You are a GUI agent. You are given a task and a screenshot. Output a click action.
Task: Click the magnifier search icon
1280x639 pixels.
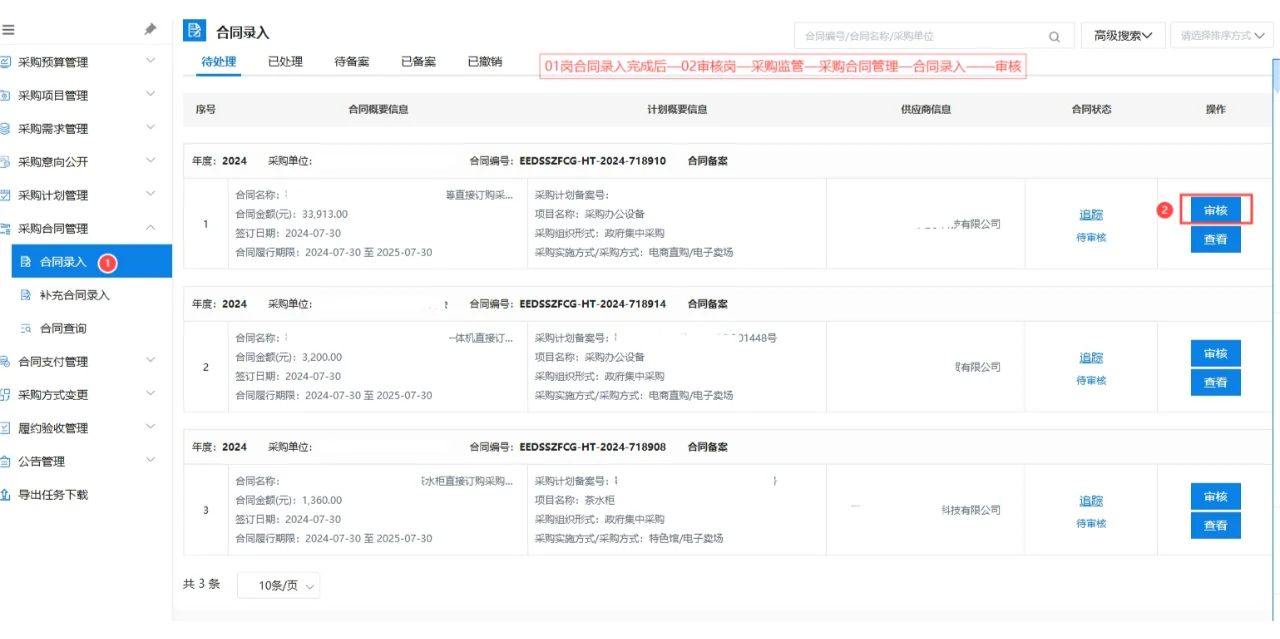coord(1054,37)
